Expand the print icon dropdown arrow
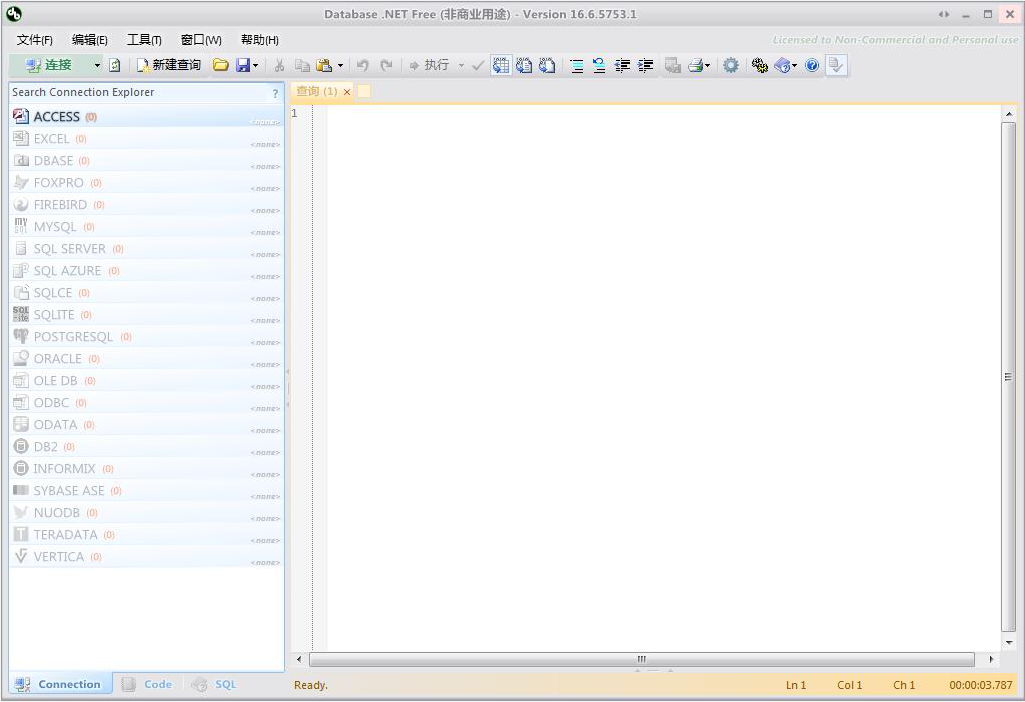This screenshot has height=702, width=1025. point(708,65)
